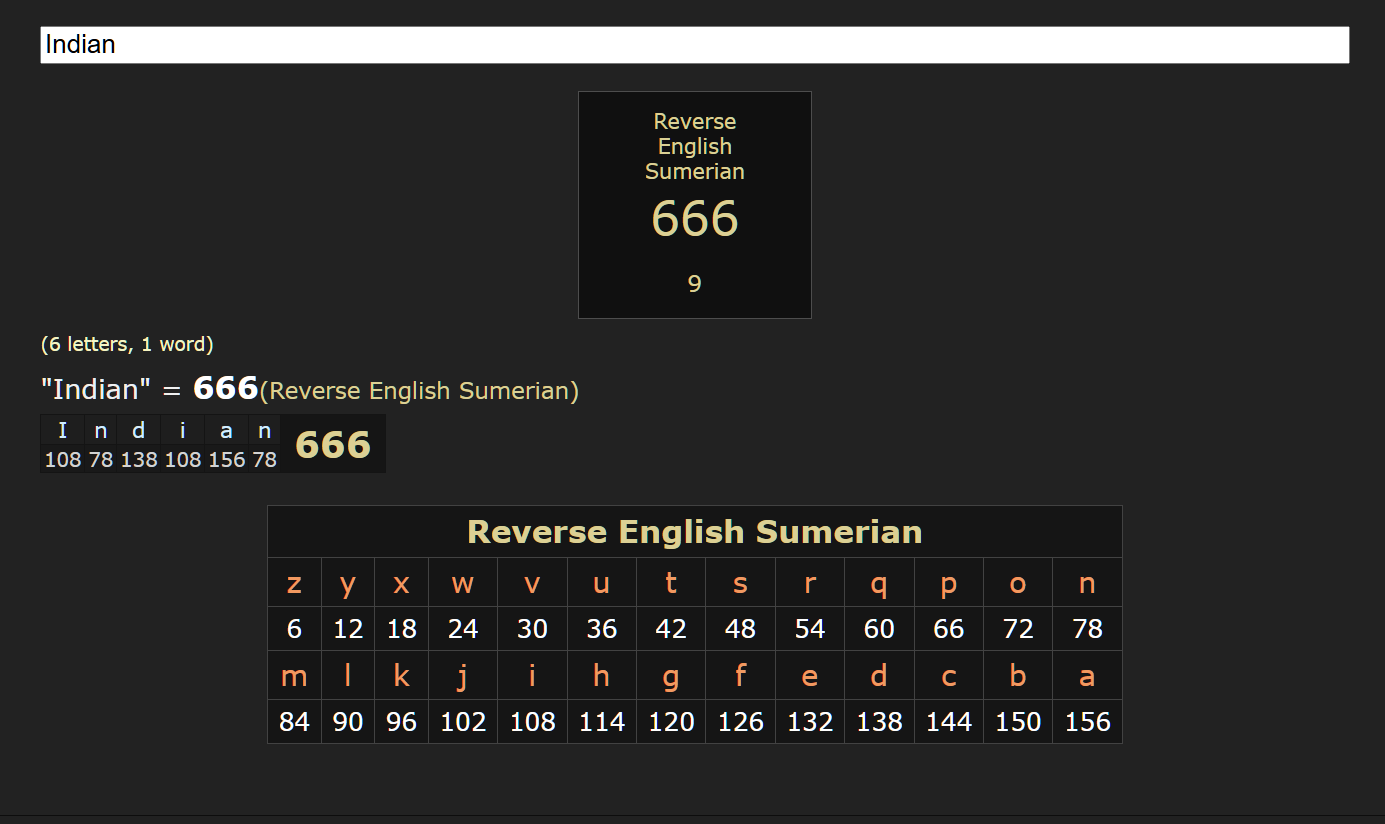Select value 66 under p in the chart

point(949,629)
